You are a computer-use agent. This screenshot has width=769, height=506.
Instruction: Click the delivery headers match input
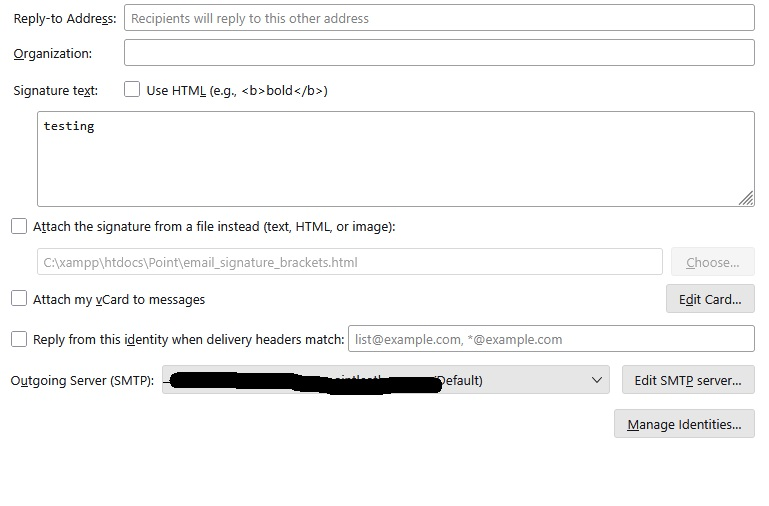551,339
